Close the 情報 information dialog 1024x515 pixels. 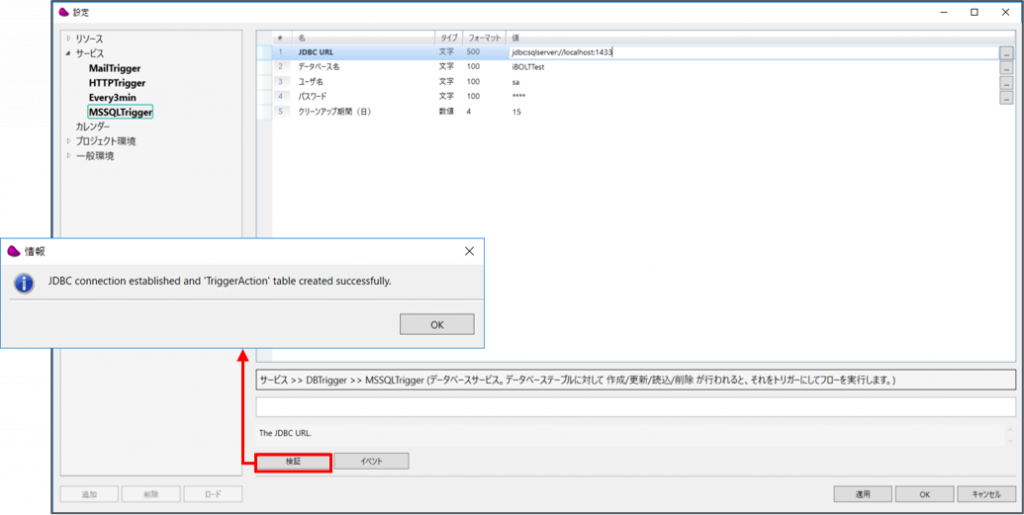[469, 252]
